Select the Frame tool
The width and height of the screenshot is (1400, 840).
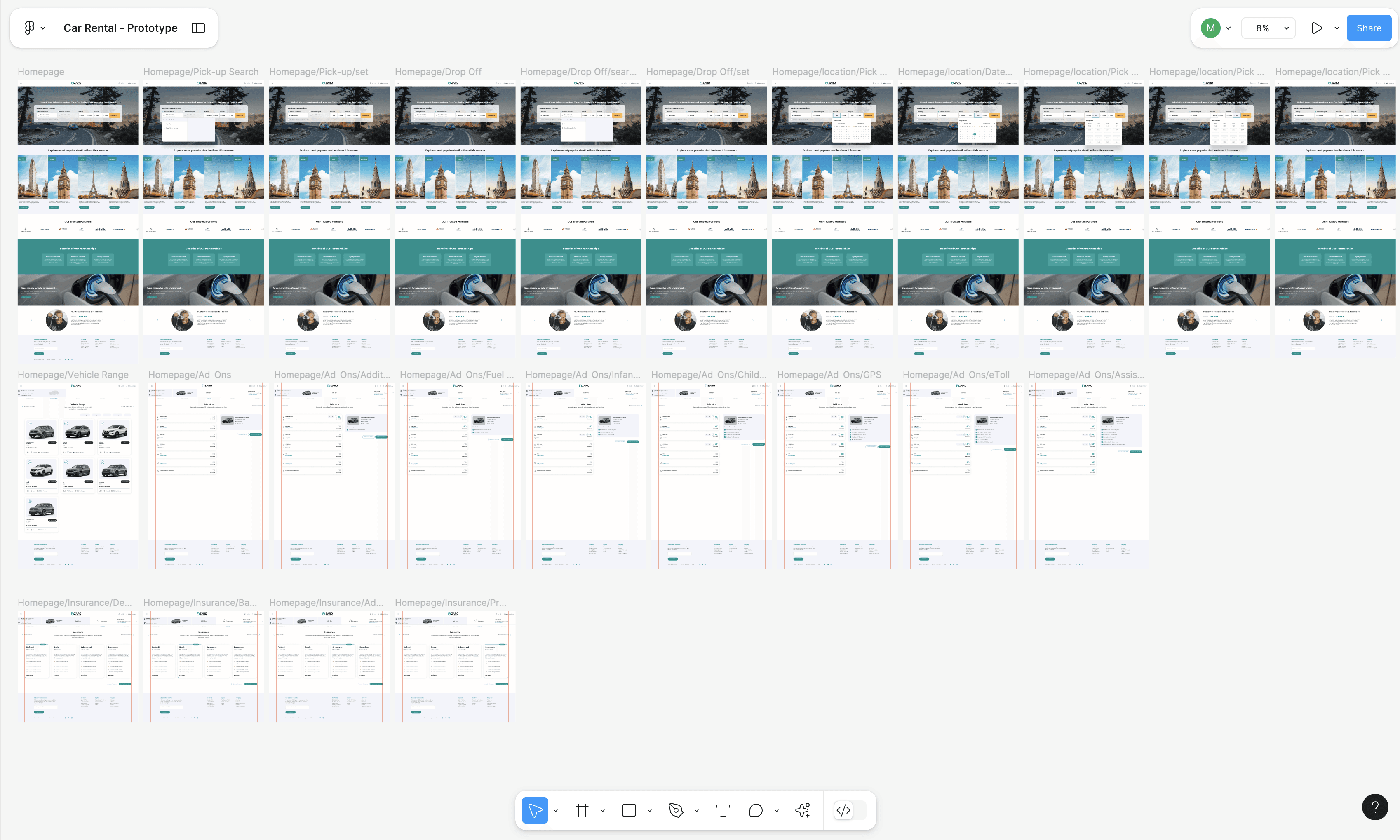point(581,811)
